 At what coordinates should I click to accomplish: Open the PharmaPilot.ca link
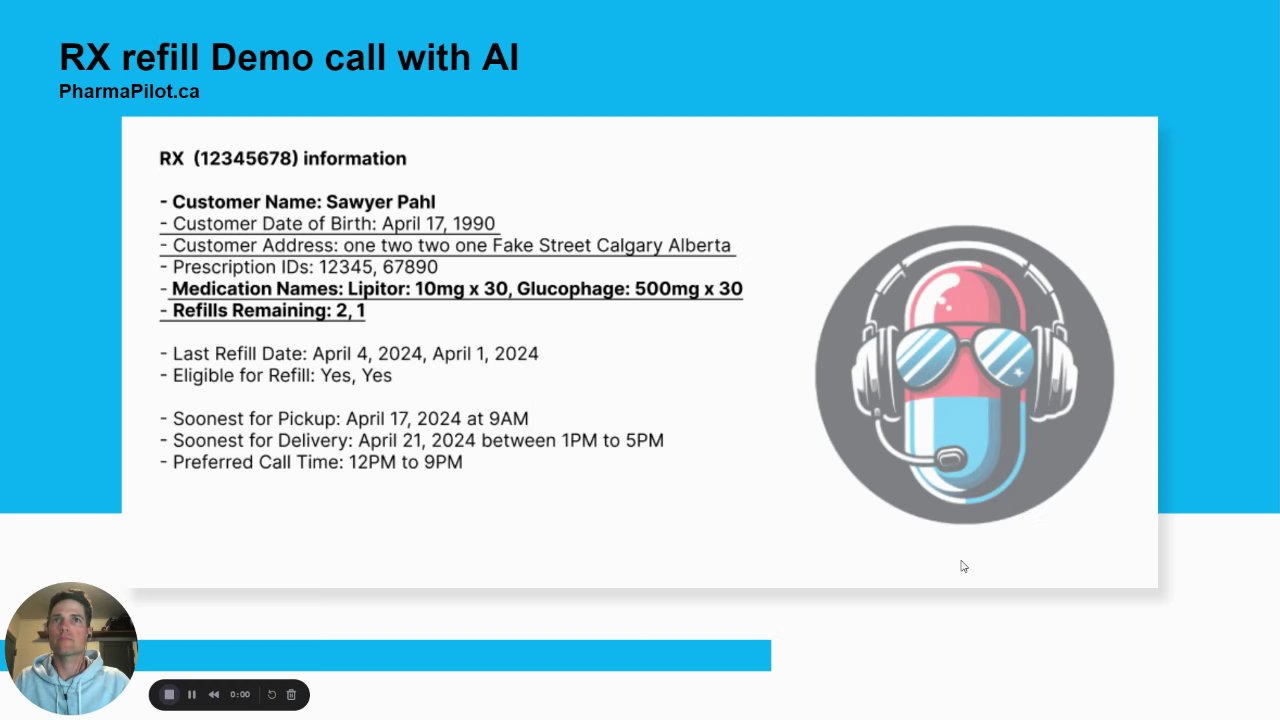pos(129,91)
